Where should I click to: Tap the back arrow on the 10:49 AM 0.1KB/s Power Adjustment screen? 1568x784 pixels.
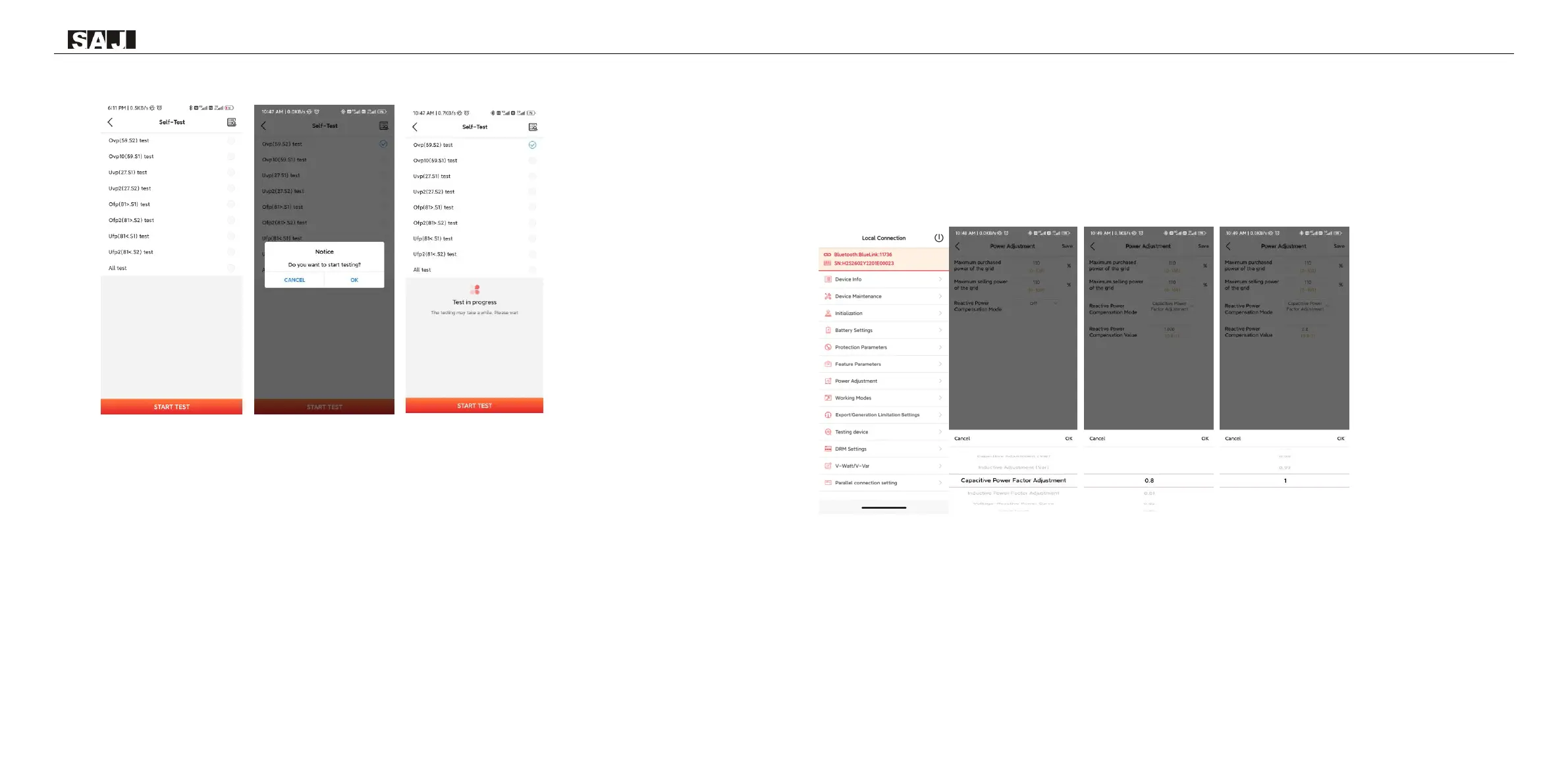coord(1093,246)
